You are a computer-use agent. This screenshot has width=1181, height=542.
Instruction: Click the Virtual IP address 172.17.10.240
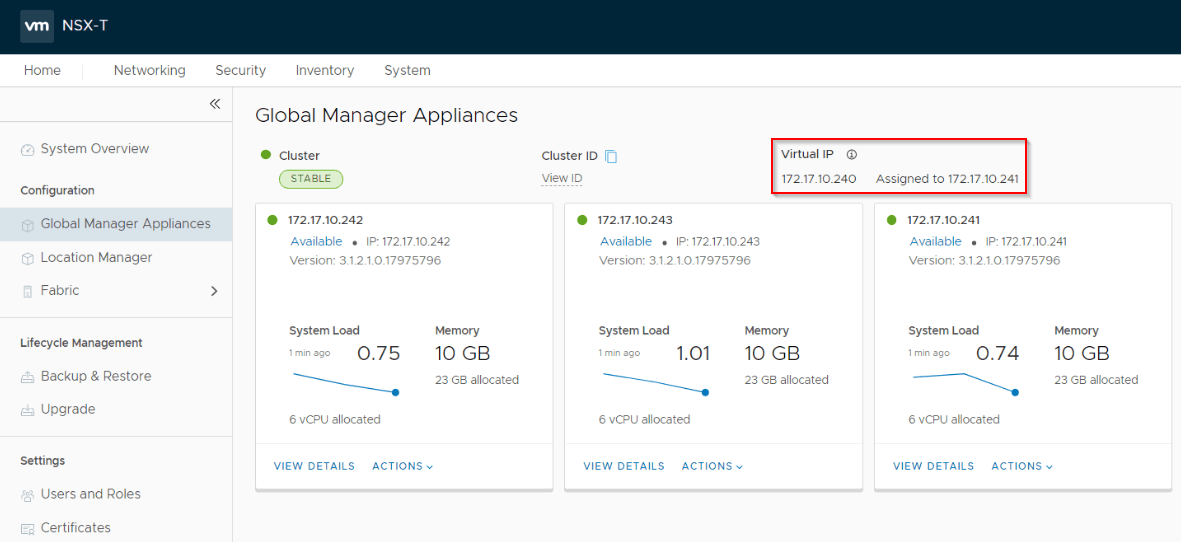(819, 179)
